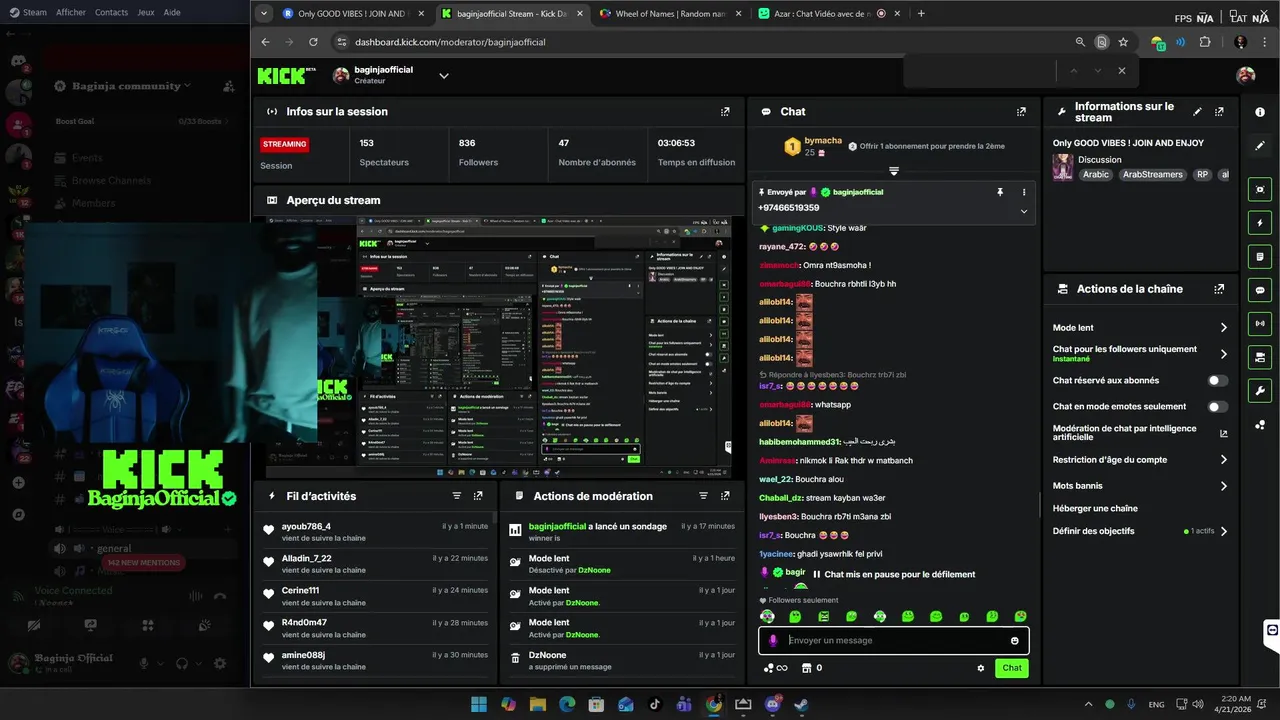Click the pencil icon in right sidebar
Viewport: 1280px width, 720px height.
click(1260, 146)
